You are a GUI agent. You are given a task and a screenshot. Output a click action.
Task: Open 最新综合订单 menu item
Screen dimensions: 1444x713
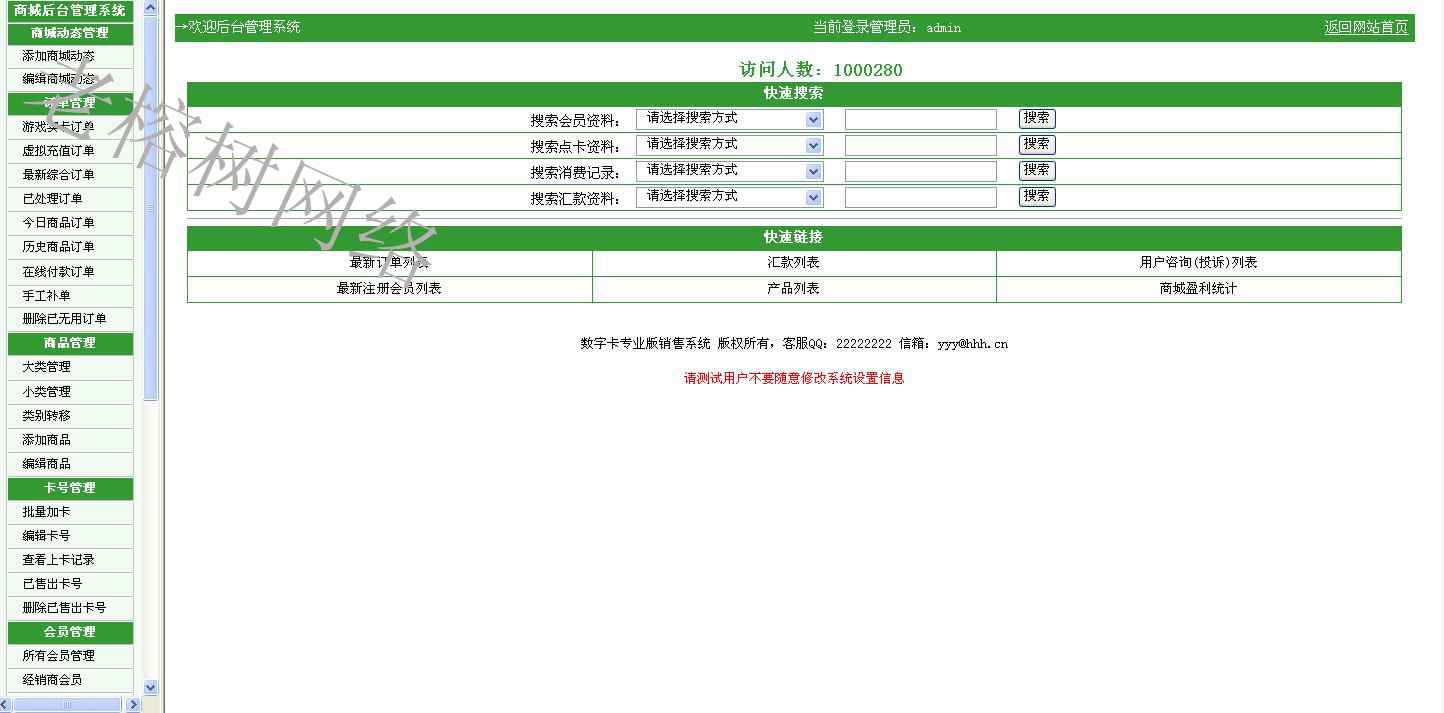coord(59,175)
